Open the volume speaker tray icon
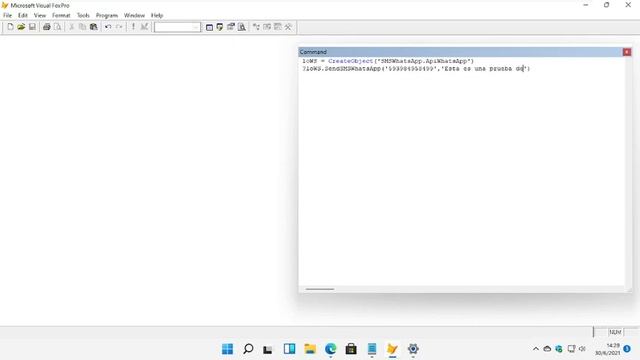The width and height of the screenshot is (640, 360). click(x=582, y=349)
